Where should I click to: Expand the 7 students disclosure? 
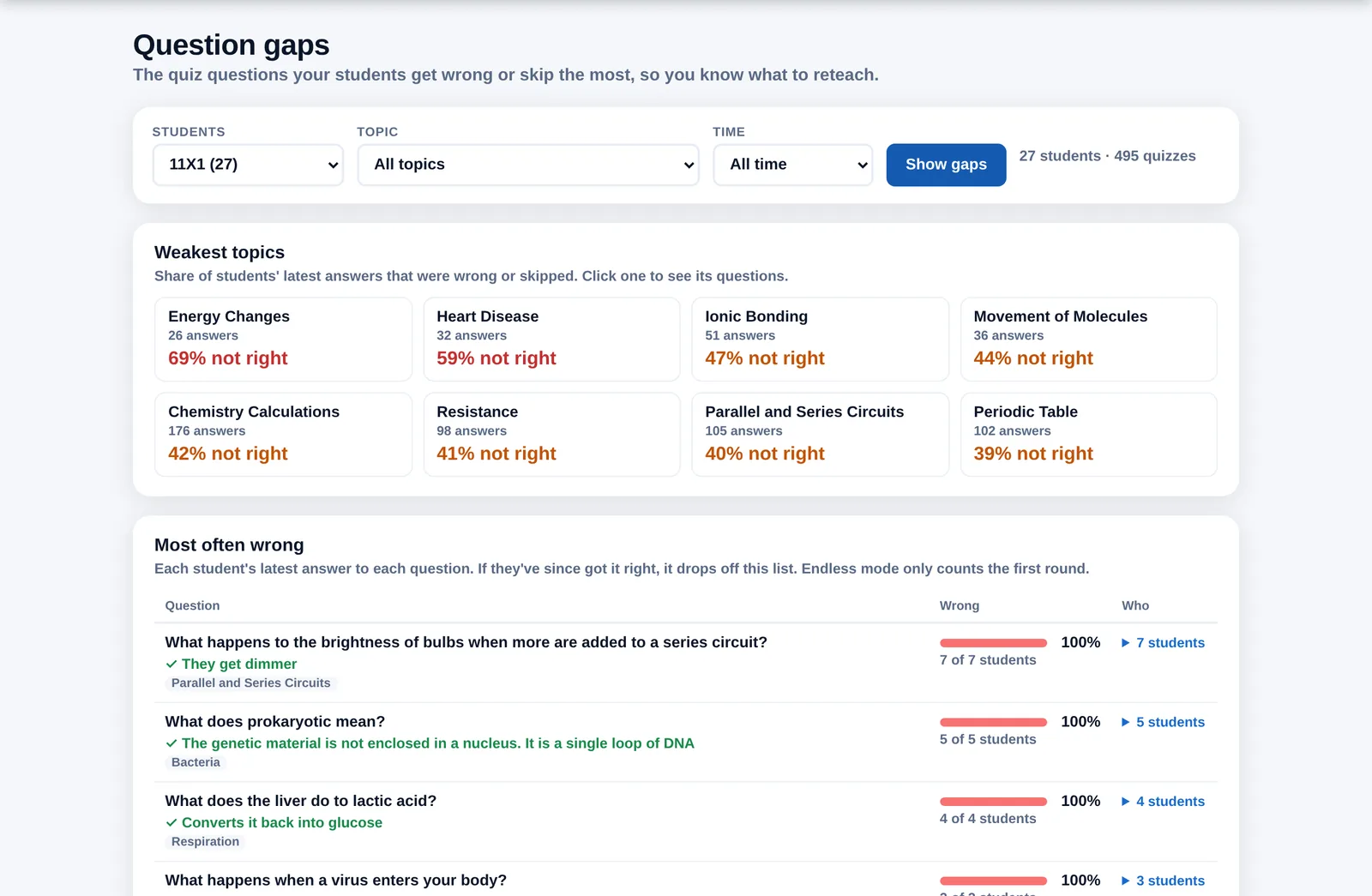[1163, 643]
